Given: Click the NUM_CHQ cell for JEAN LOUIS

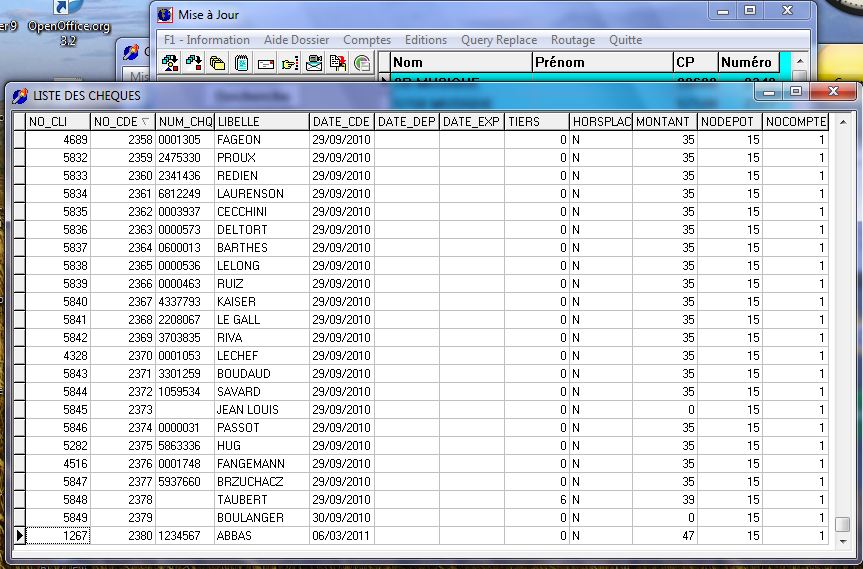Looking at the screenshot, I should click(x=184, y=410).
